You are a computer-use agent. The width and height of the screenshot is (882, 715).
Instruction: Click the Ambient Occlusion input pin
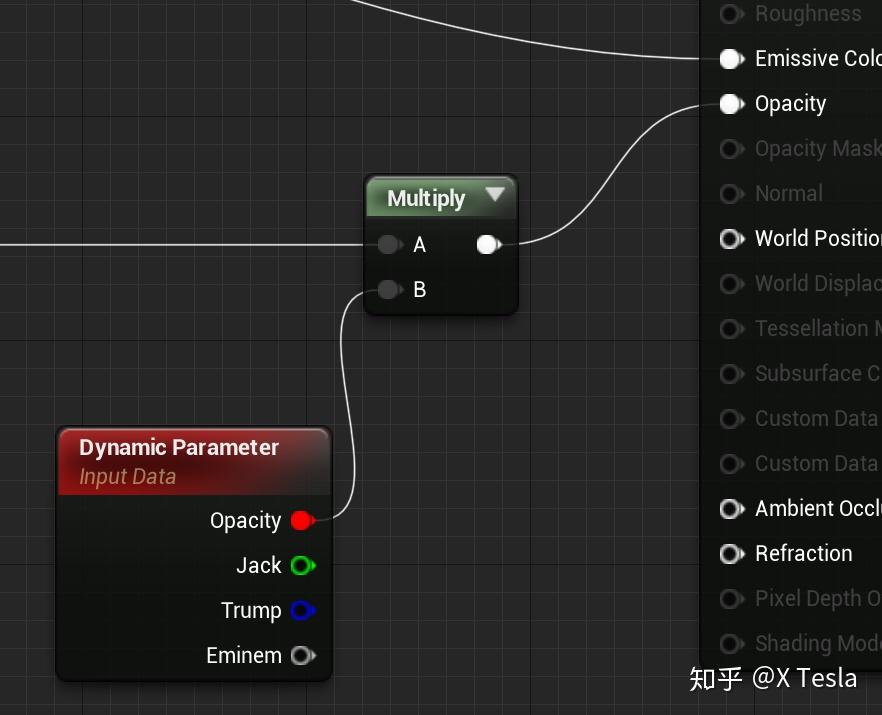pyautogui.click(x=731, y=509)
